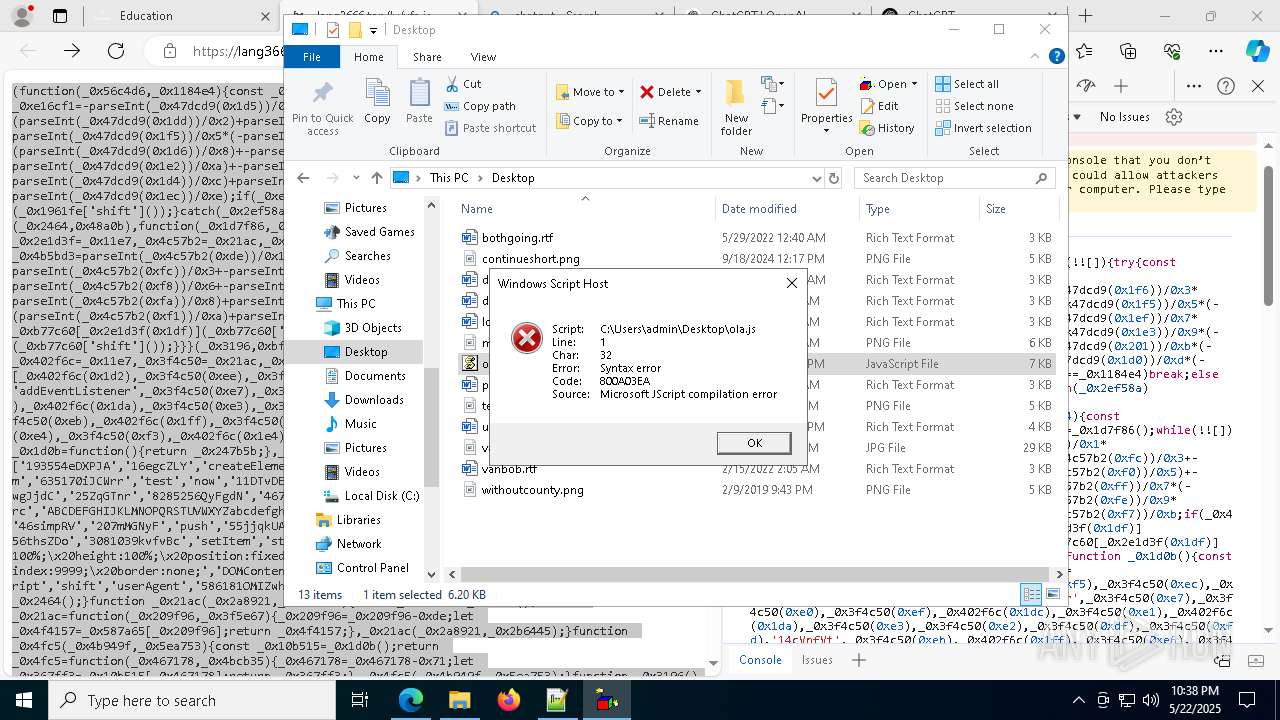
Task: Open the Properties dropdown arrow
Action: click(x=826, y=131)
